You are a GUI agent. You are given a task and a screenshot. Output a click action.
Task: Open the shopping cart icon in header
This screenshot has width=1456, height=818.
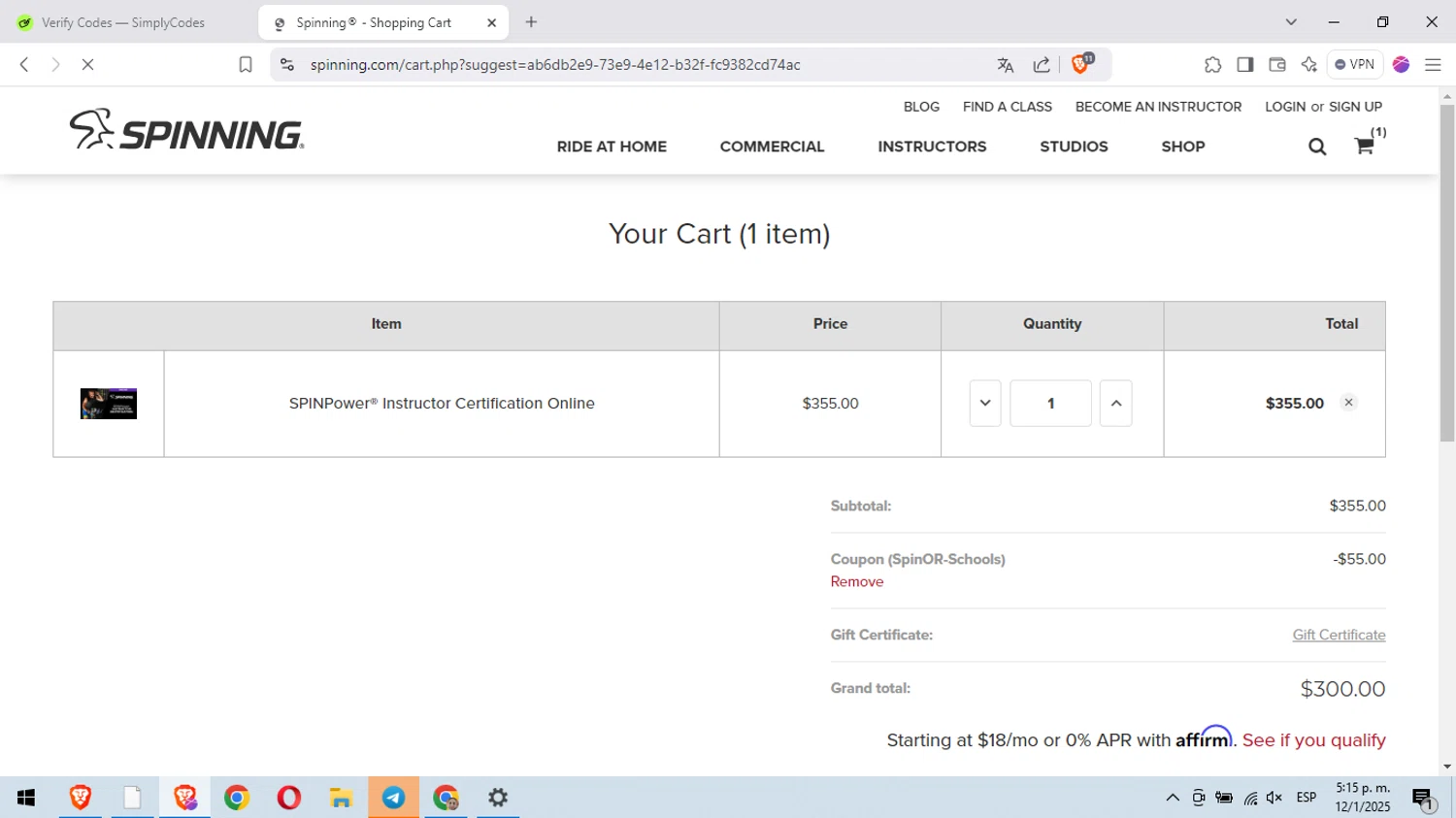pos(1364,147)
